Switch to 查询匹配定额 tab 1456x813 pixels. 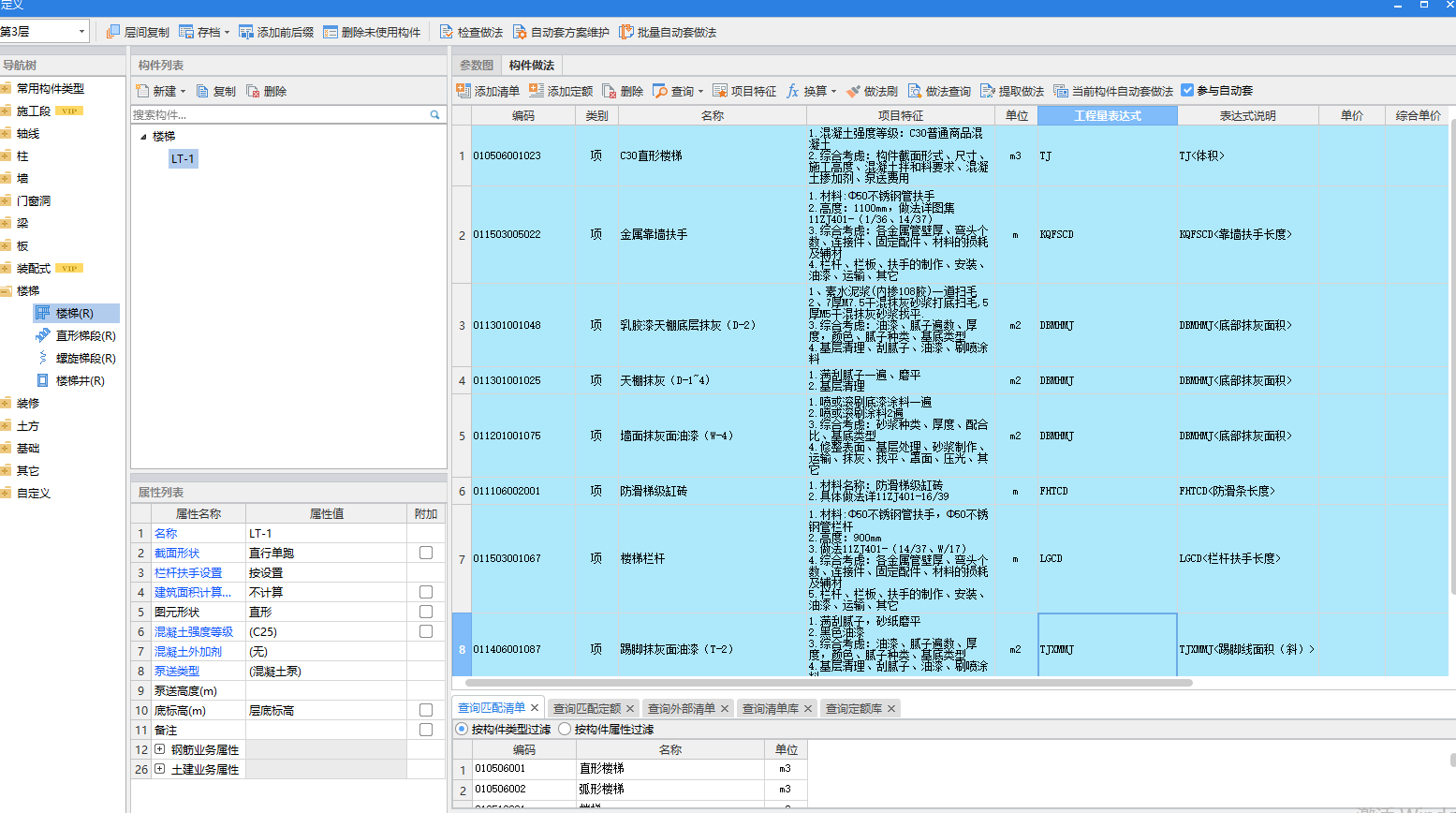point(587,708)
